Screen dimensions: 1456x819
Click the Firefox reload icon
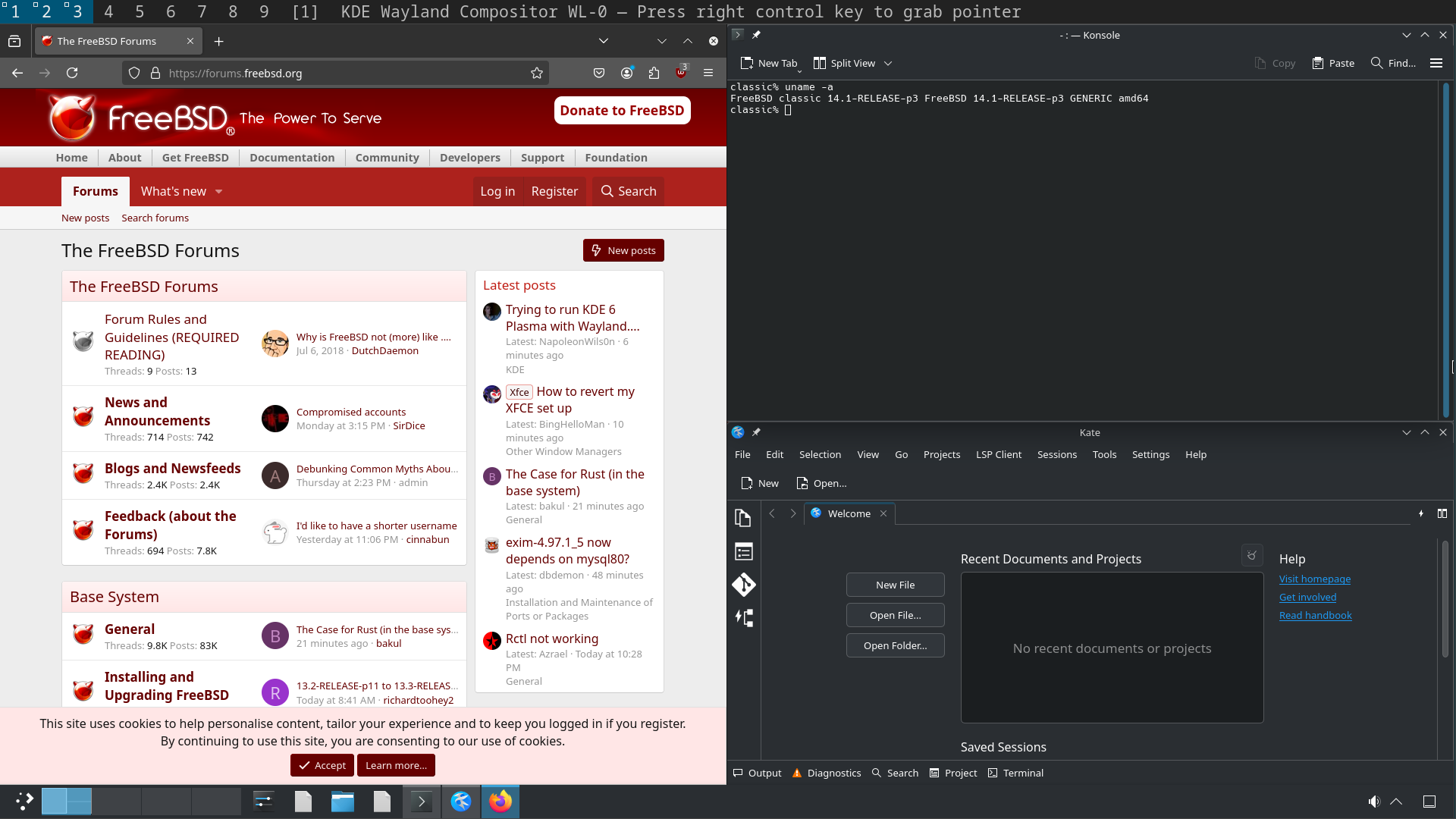pos(72,74)
